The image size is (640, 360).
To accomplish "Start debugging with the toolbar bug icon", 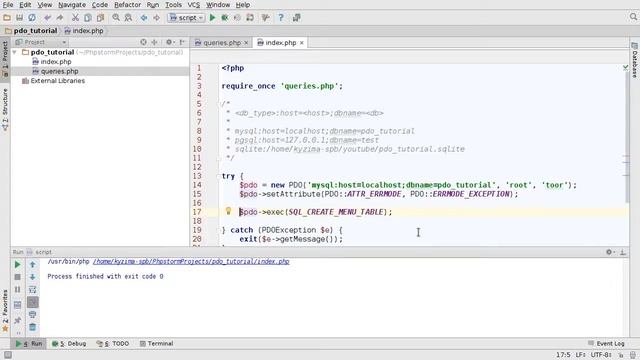I will [225, 18].
